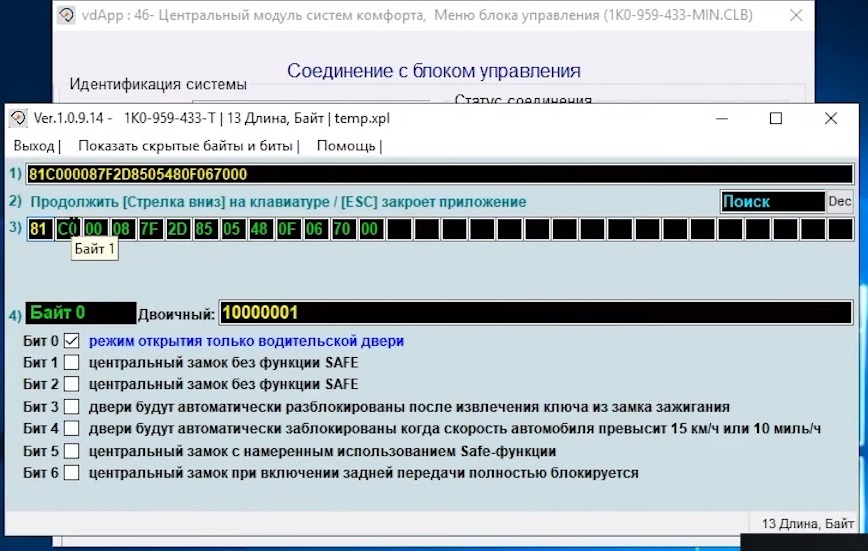Click the Байт 0 label box

80,313
